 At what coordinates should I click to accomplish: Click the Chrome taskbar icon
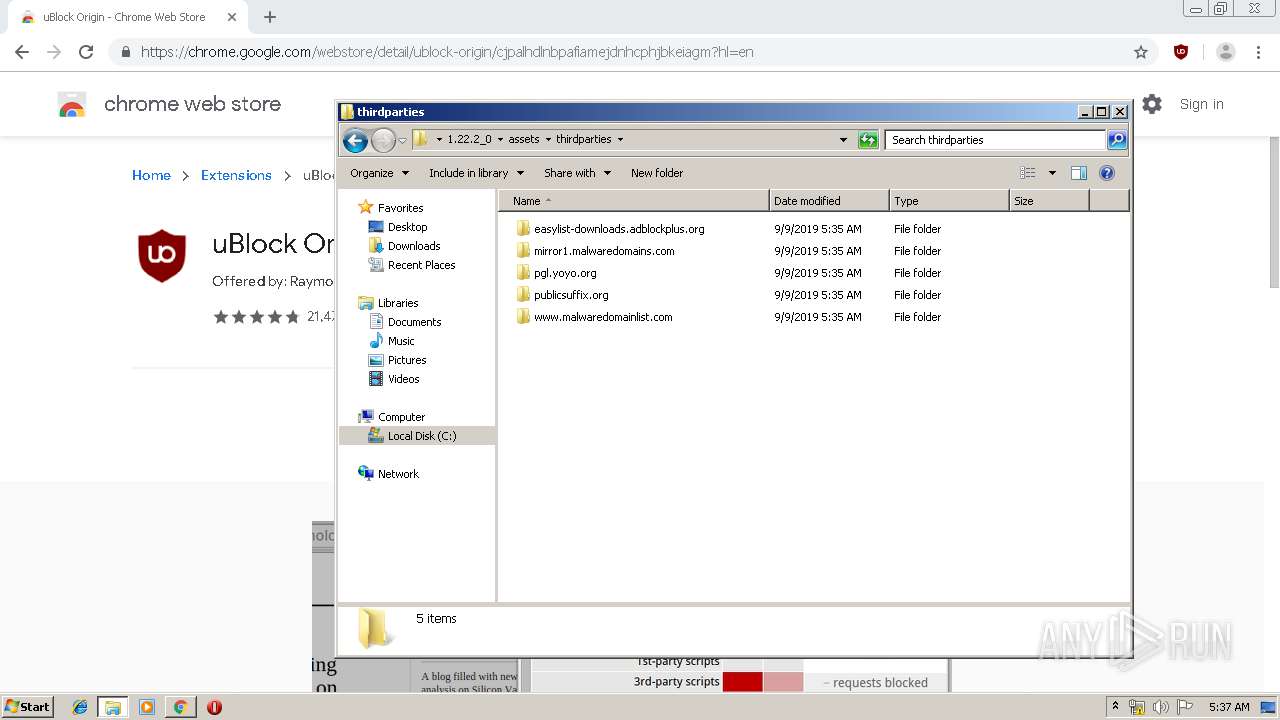click(180, 707)
